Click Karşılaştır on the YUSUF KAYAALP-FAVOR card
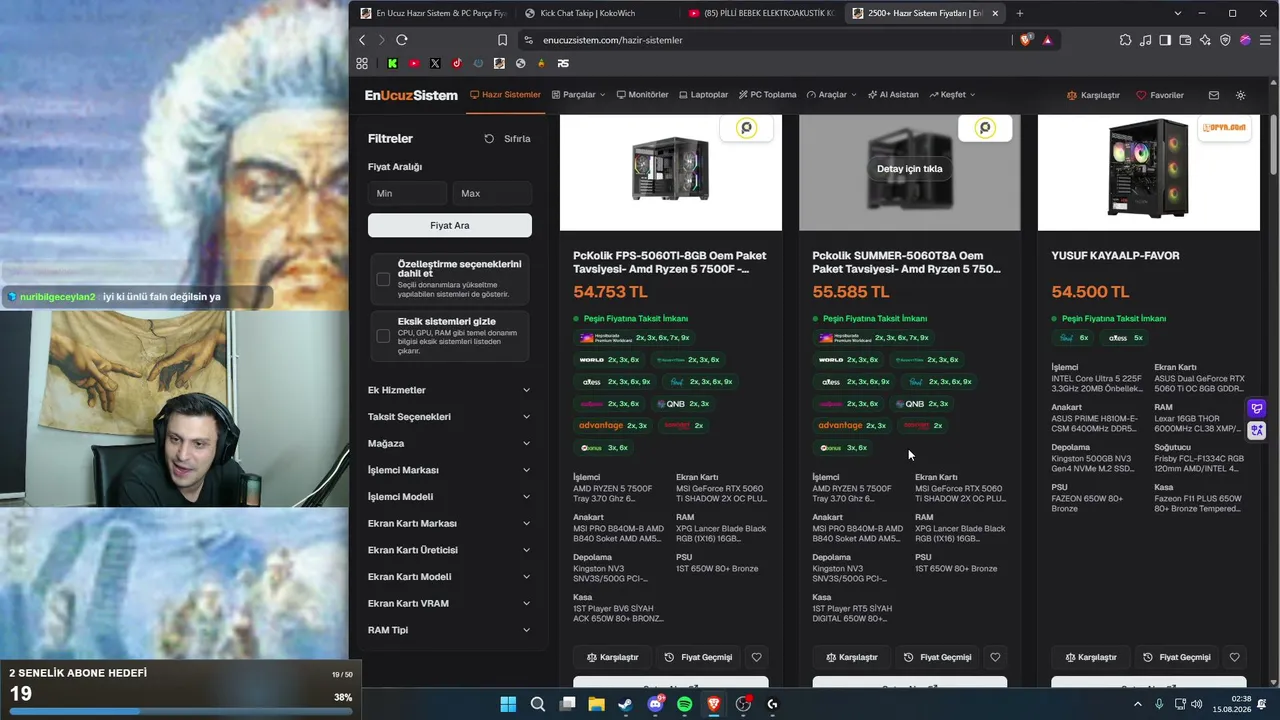This screenshot has width=1280, height=720. (x=1089, y=657)
